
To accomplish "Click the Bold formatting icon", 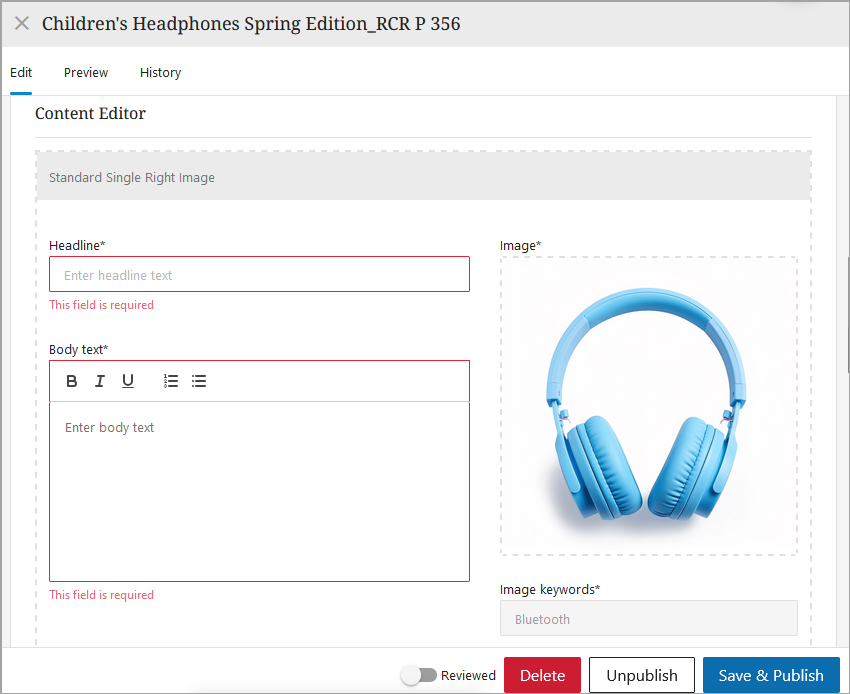I will [72, 381].
